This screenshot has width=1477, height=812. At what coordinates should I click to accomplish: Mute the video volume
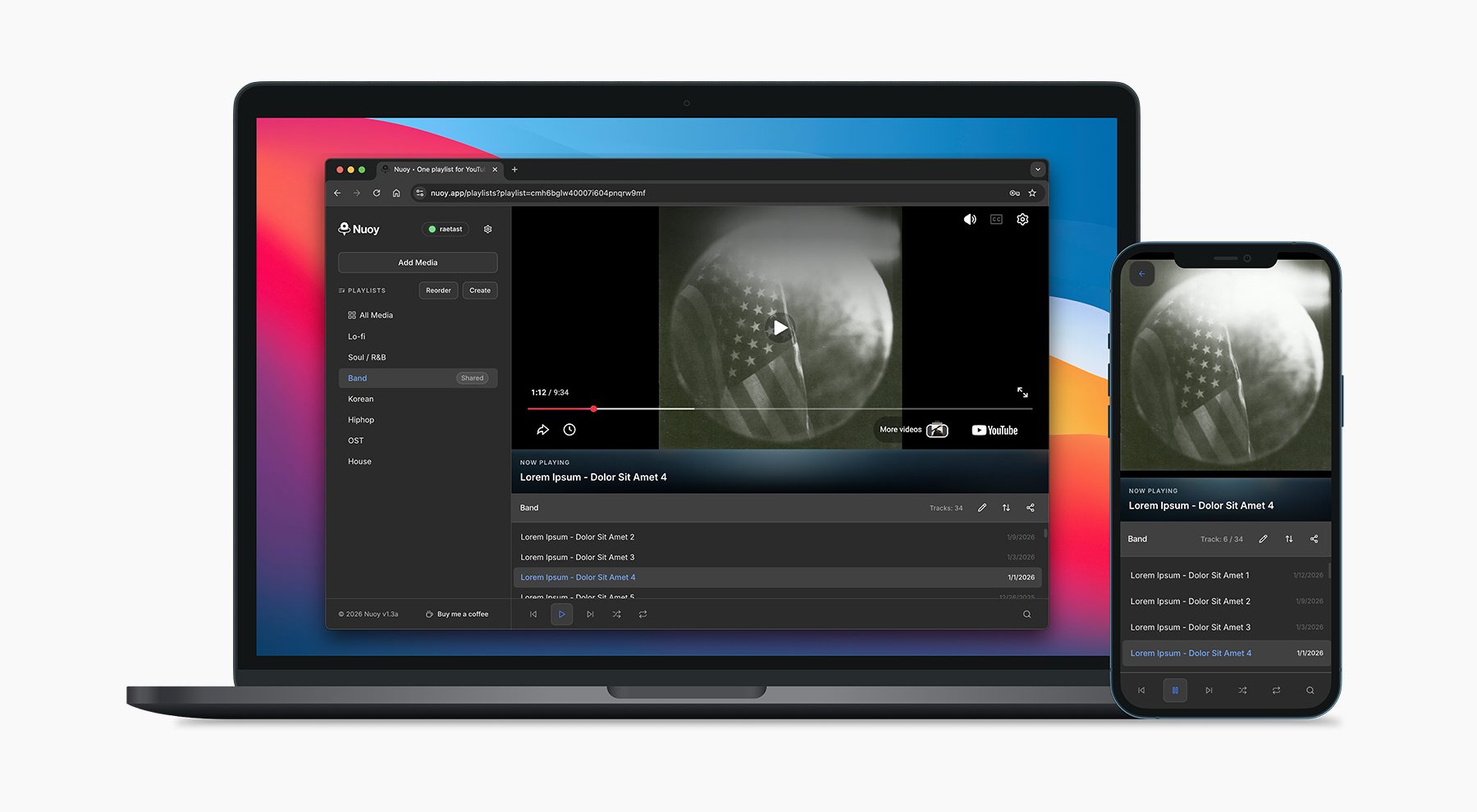pos(970,219)
